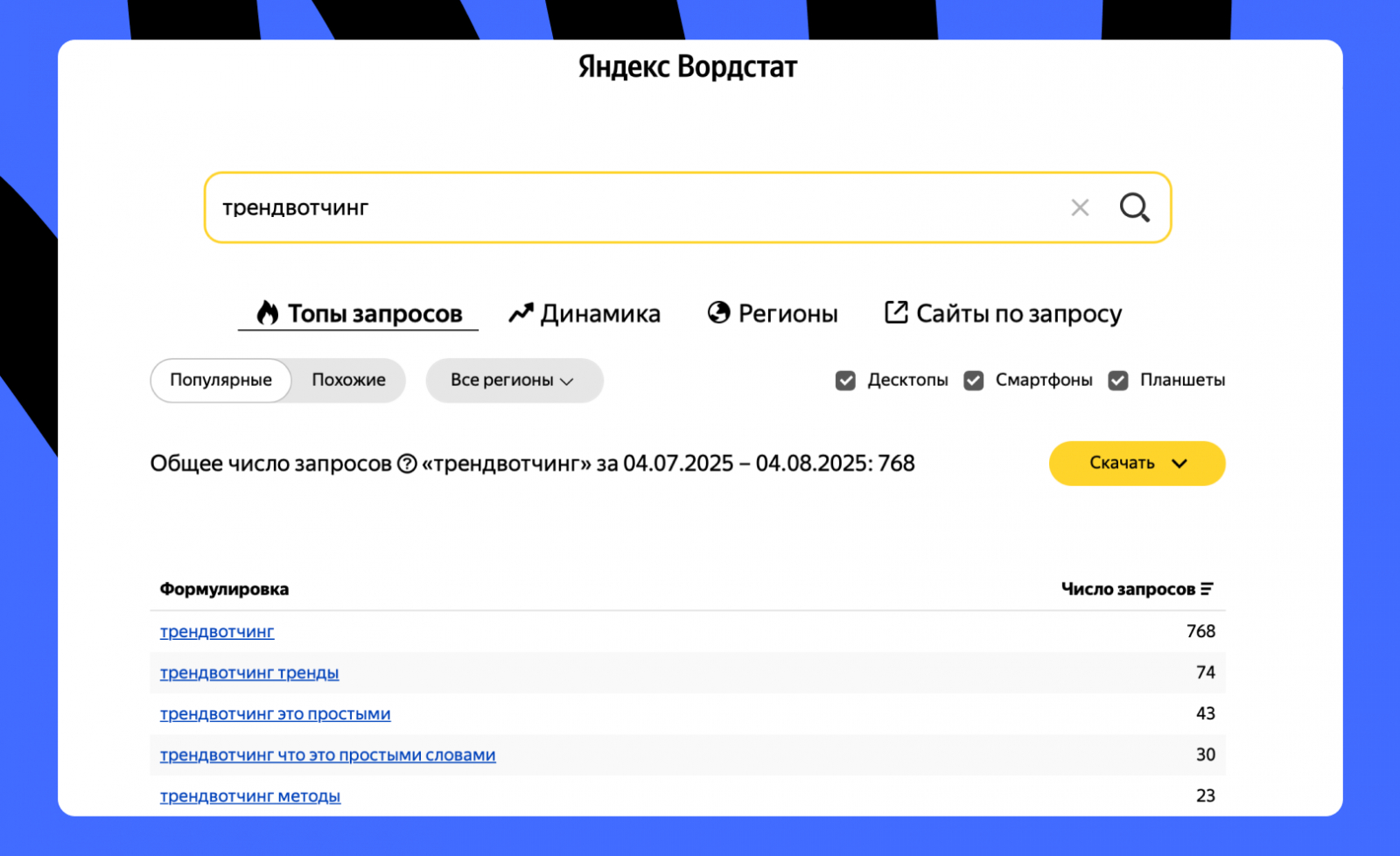The height and width of the screenshot is (856, 1400).
Task: Open the Топы запросов tab
Action: (x=359, y=313)
